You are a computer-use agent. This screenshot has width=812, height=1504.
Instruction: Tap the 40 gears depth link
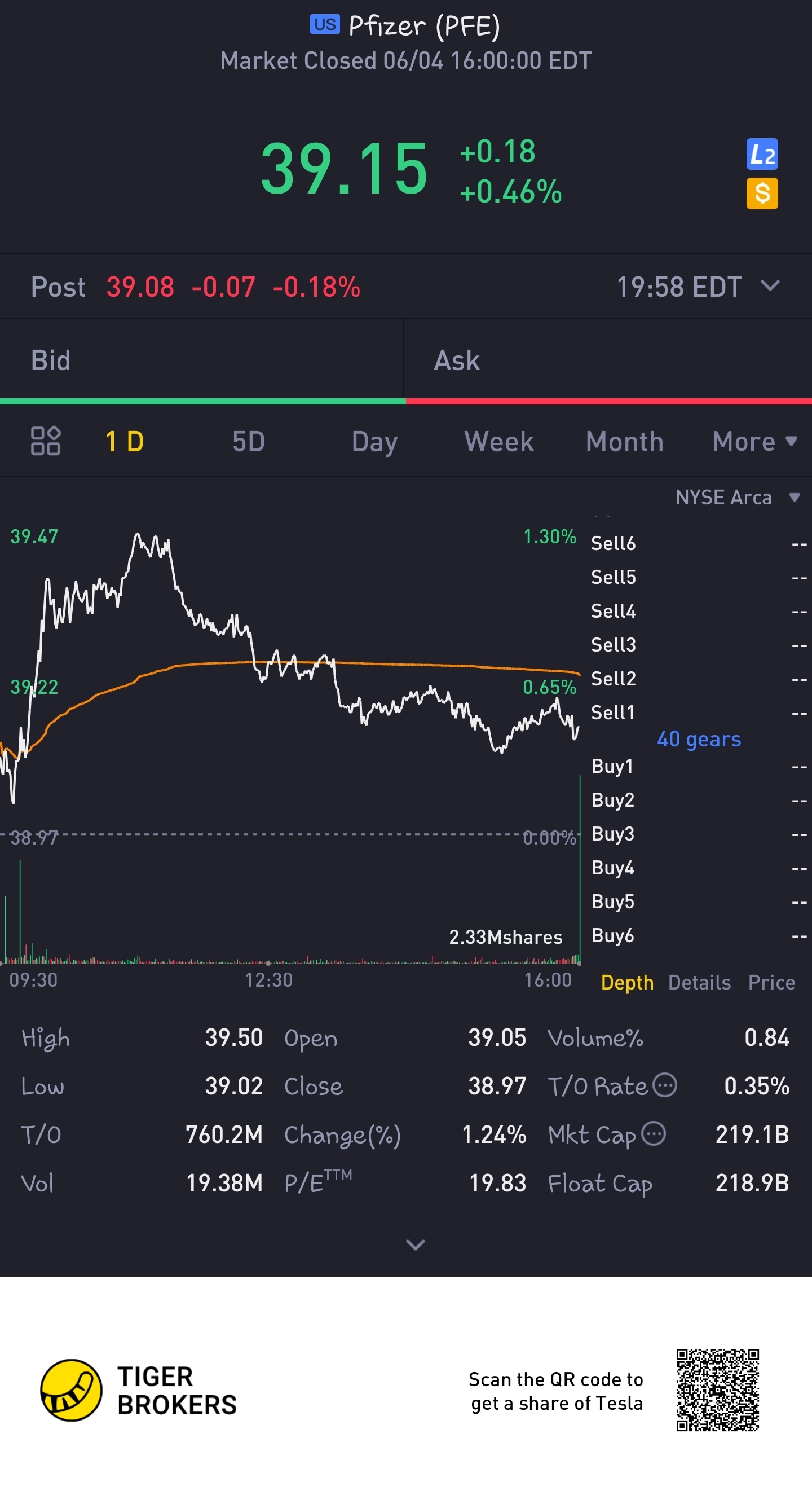(699, 739)
